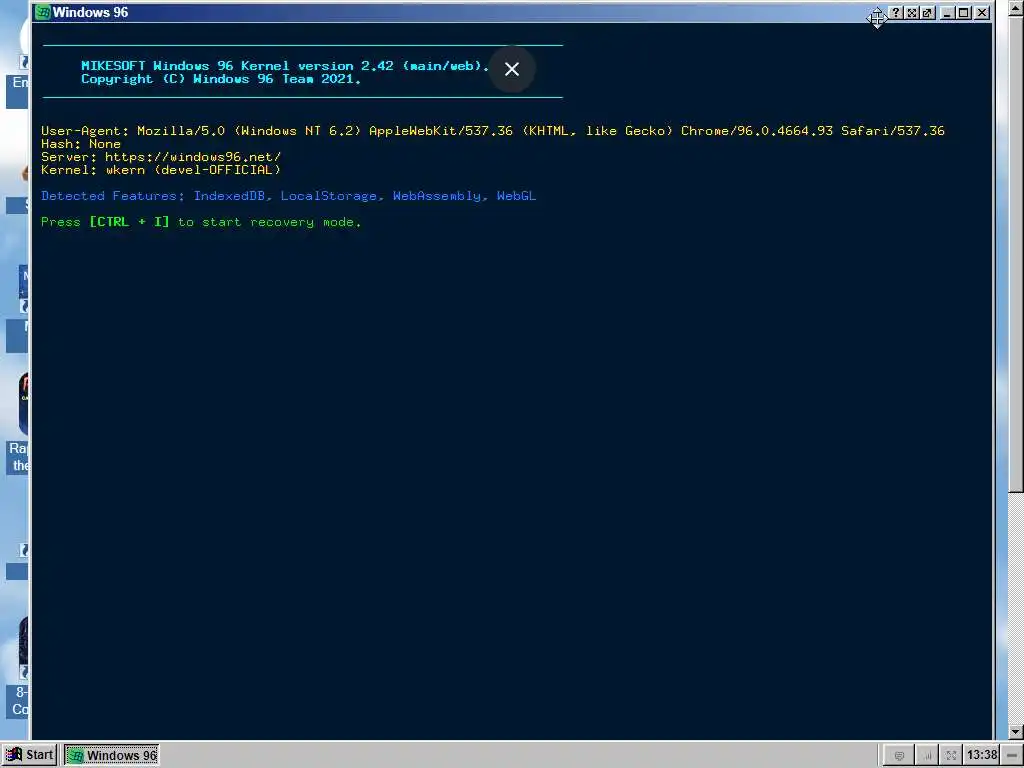
Task: Click the page scrollbar down arrow
Action: (x=1016, y=732)
